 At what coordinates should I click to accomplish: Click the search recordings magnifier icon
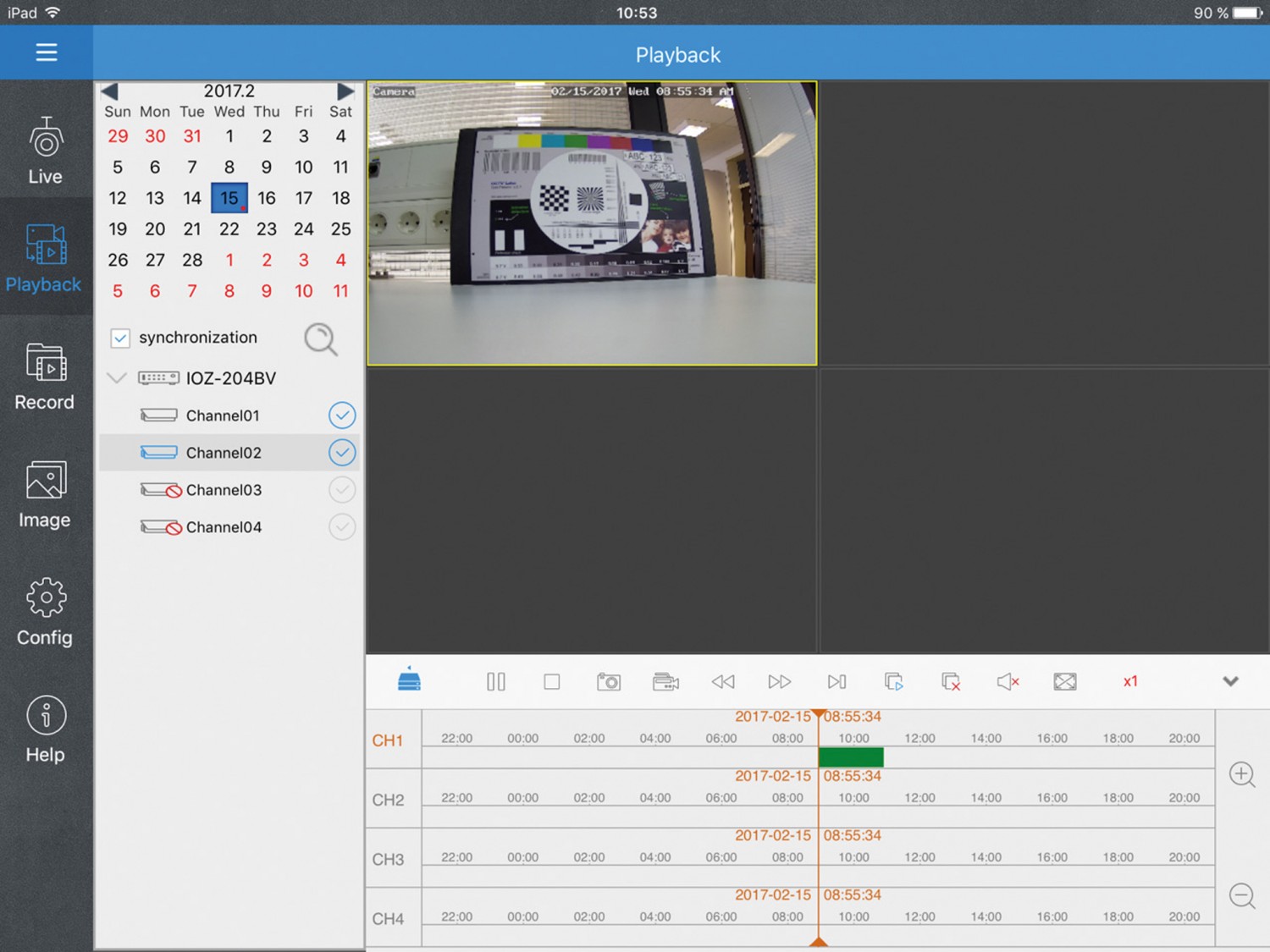(x=321, y=339)
